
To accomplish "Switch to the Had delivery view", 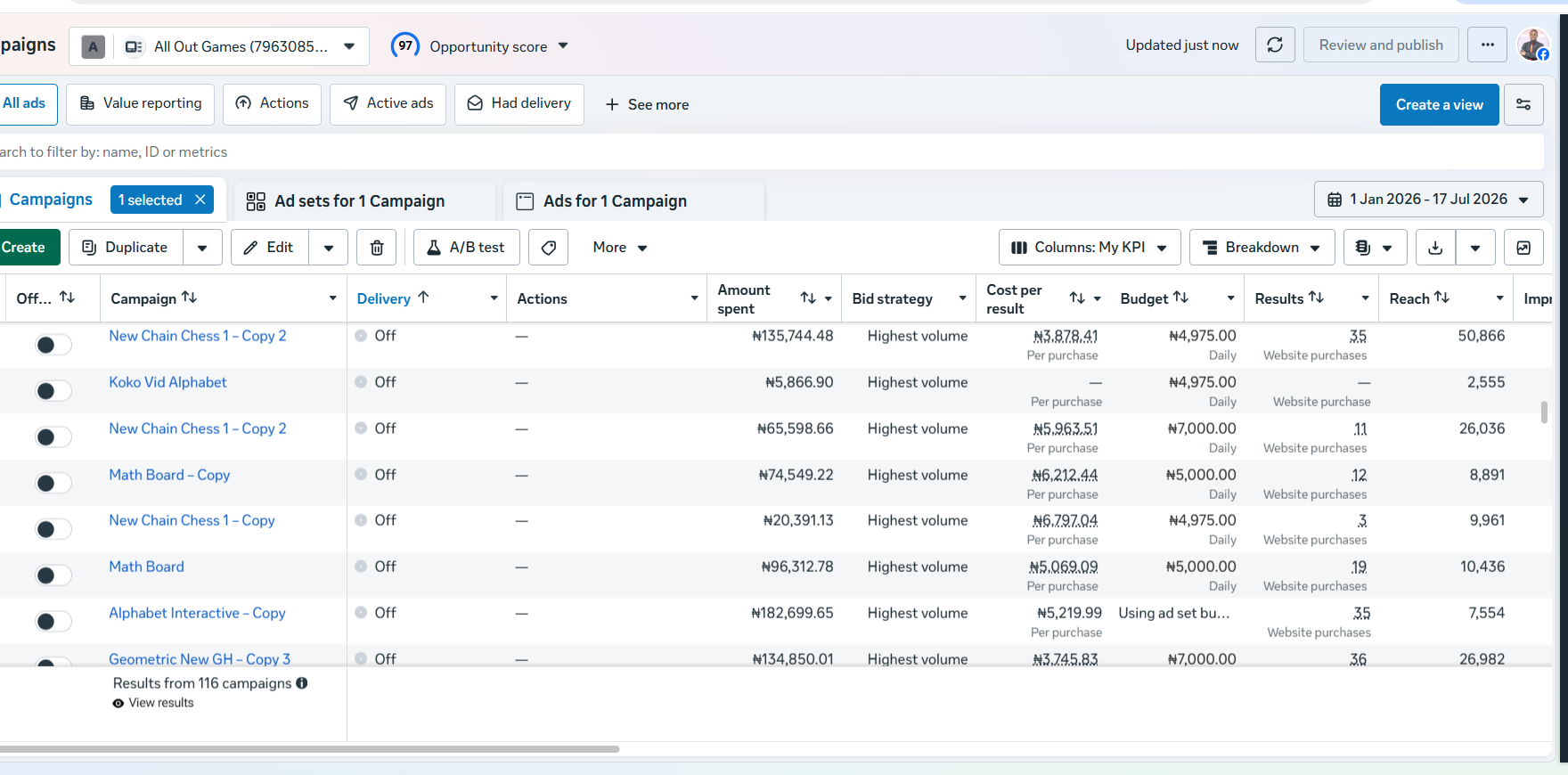I will [519, 104].
